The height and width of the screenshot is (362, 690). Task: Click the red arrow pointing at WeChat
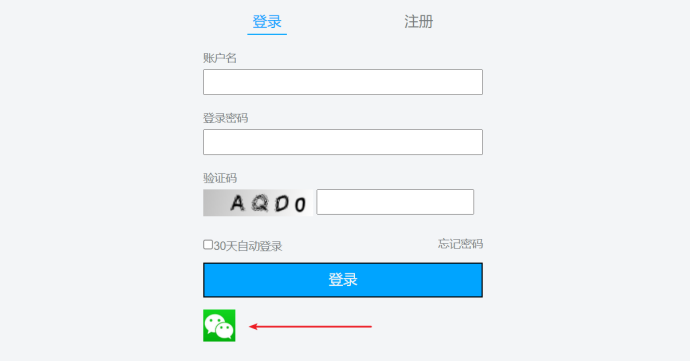(311, 326)
